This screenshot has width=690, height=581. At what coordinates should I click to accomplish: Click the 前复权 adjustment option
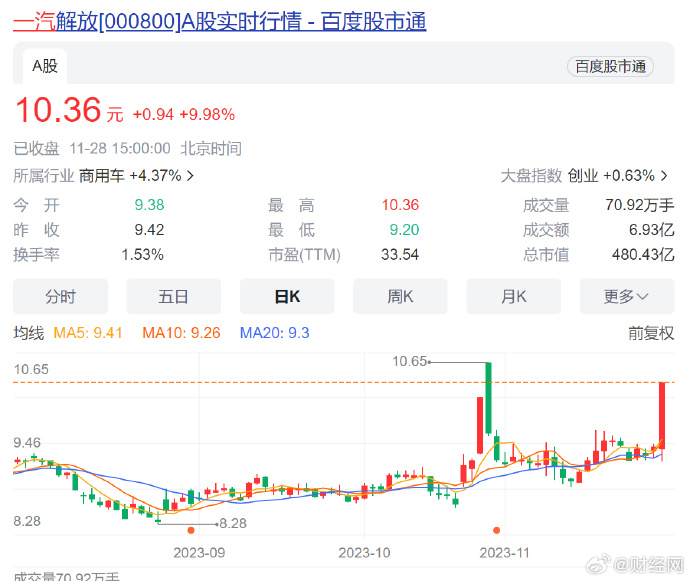point(651,333)
